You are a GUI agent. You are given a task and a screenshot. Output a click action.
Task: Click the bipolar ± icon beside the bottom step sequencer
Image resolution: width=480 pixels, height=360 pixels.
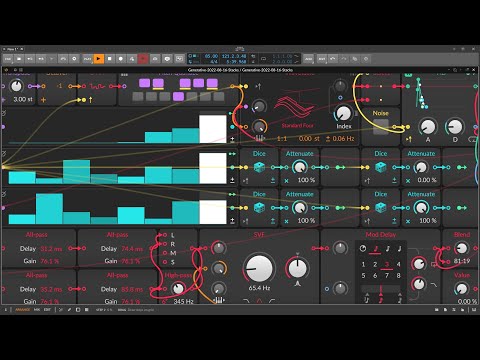click(x=232, y=221)
